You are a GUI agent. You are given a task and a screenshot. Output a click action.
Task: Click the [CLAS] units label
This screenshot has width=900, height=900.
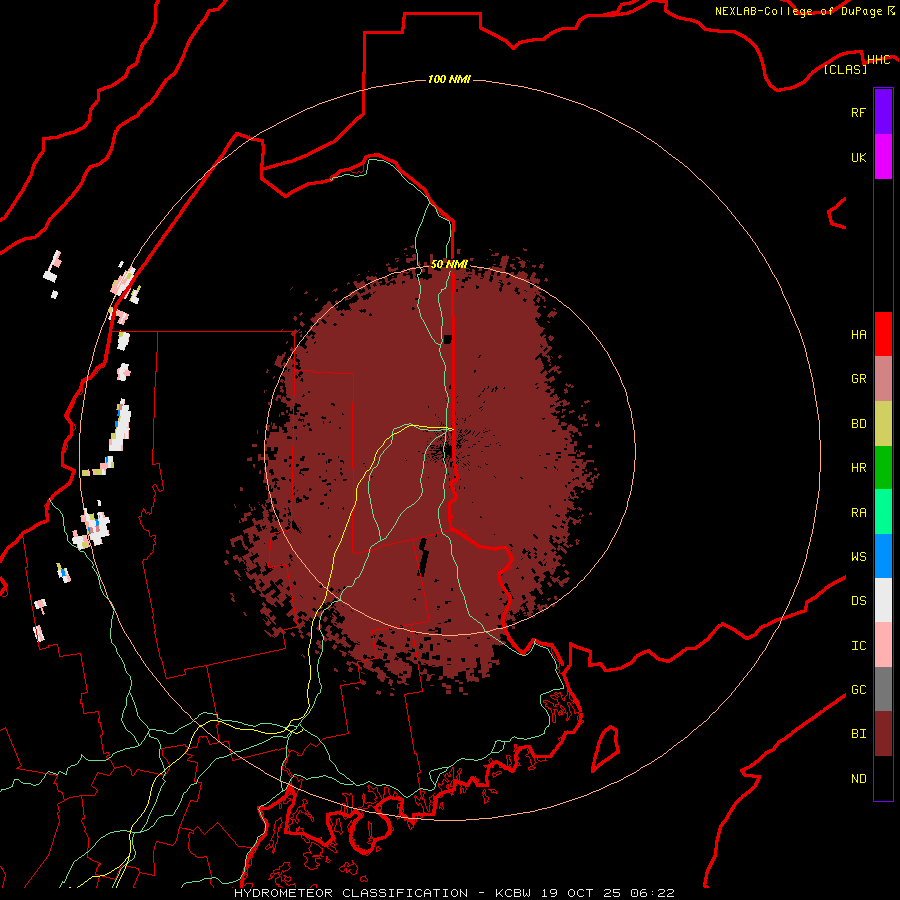tap(845, 69)
